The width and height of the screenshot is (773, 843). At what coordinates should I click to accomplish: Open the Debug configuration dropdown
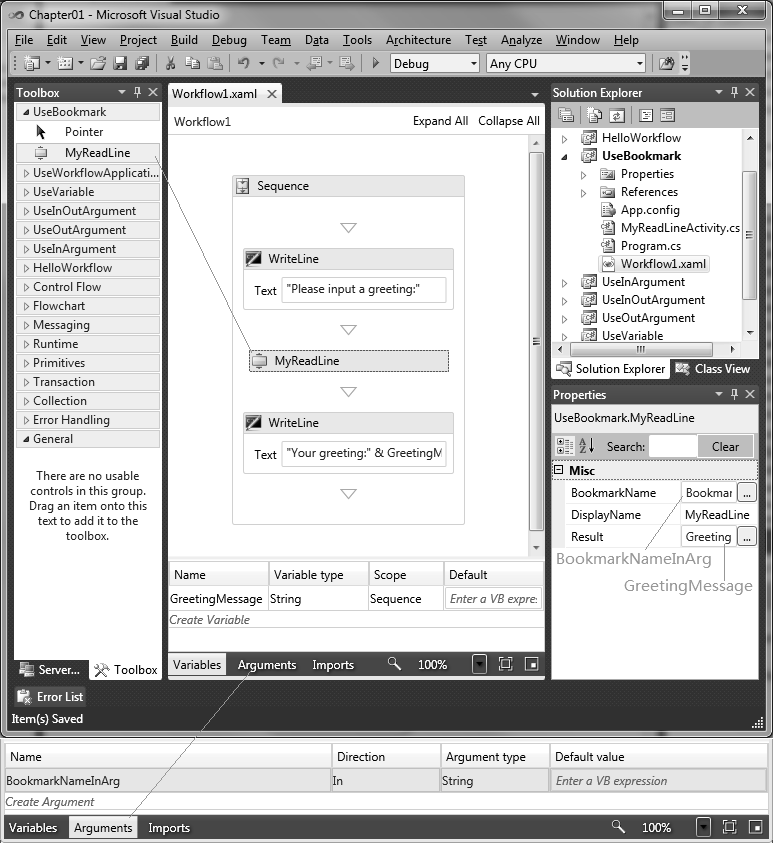click(x=474, y=63)
